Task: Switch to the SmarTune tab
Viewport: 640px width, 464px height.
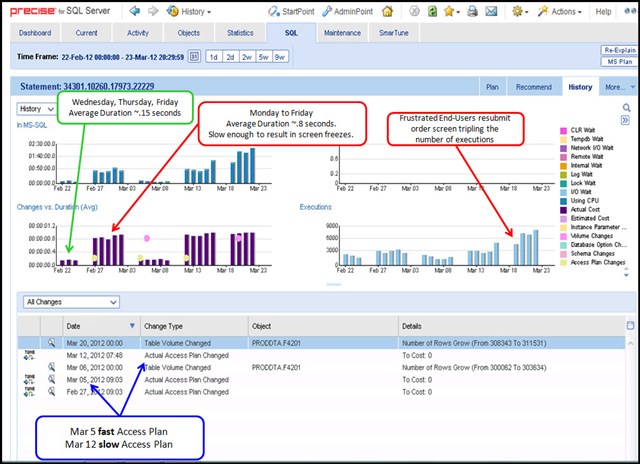Action: pos(393,33)
